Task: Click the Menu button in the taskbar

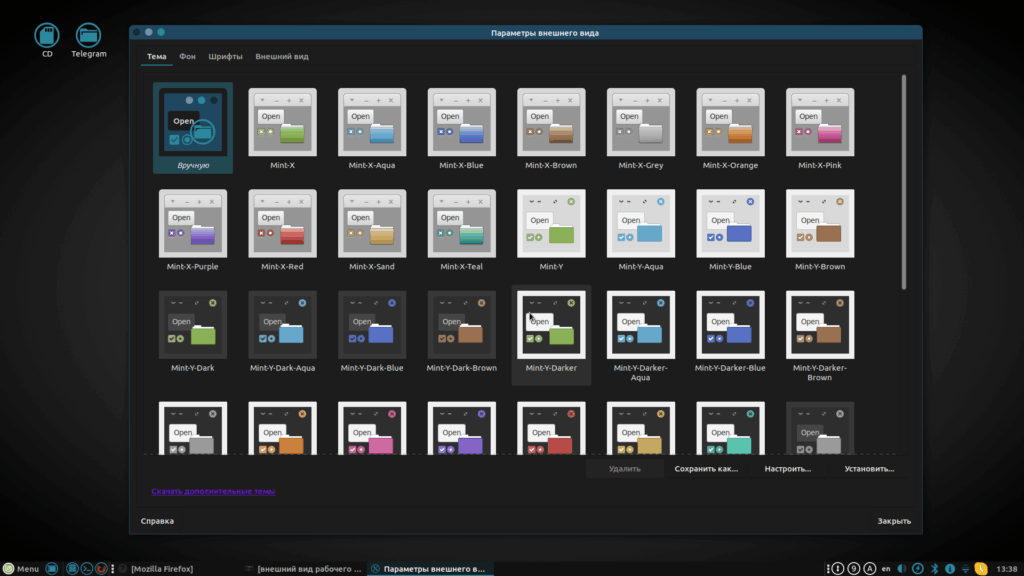Action: coord(21,568)
